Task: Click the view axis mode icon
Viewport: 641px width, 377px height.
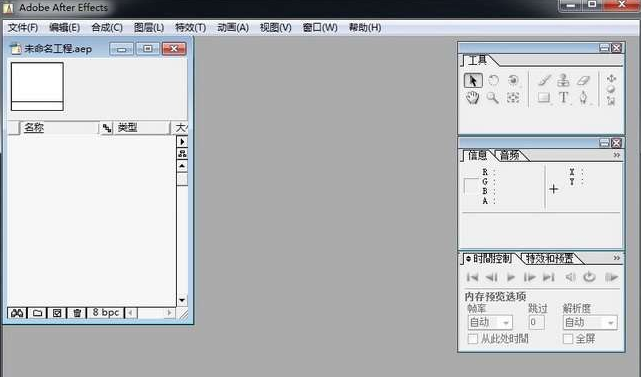Action: point(611,100)
